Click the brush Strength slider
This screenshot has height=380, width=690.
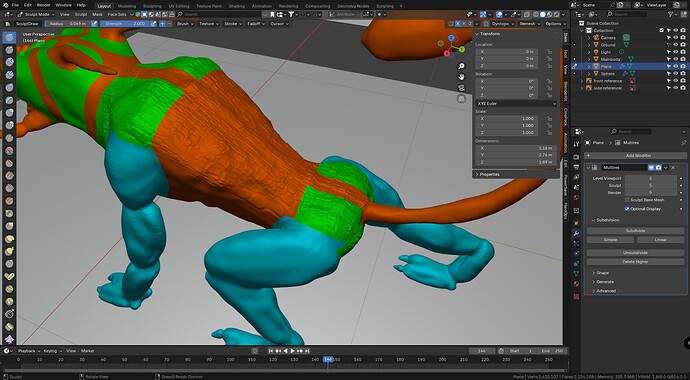coord(125,24)
